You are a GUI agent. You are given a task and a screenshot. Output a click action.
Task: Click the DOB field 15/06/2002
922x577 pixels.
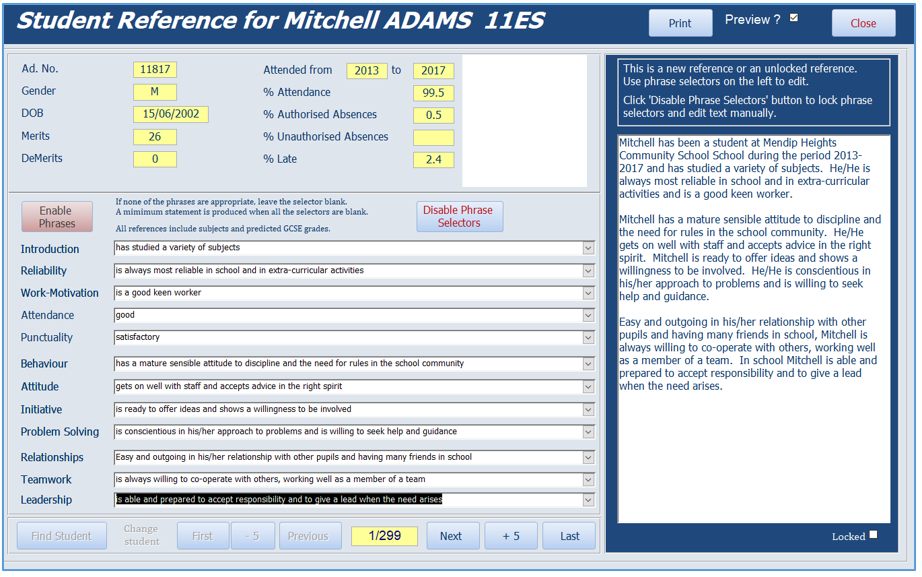click(171, 114)
